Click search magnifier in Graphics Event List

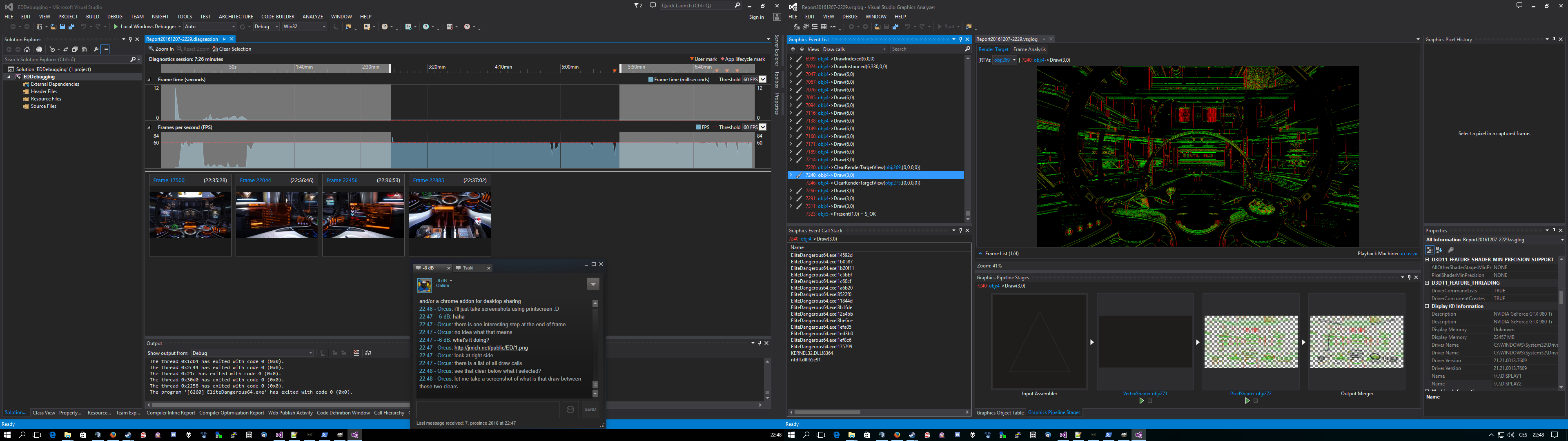click(x=967, y=49)
